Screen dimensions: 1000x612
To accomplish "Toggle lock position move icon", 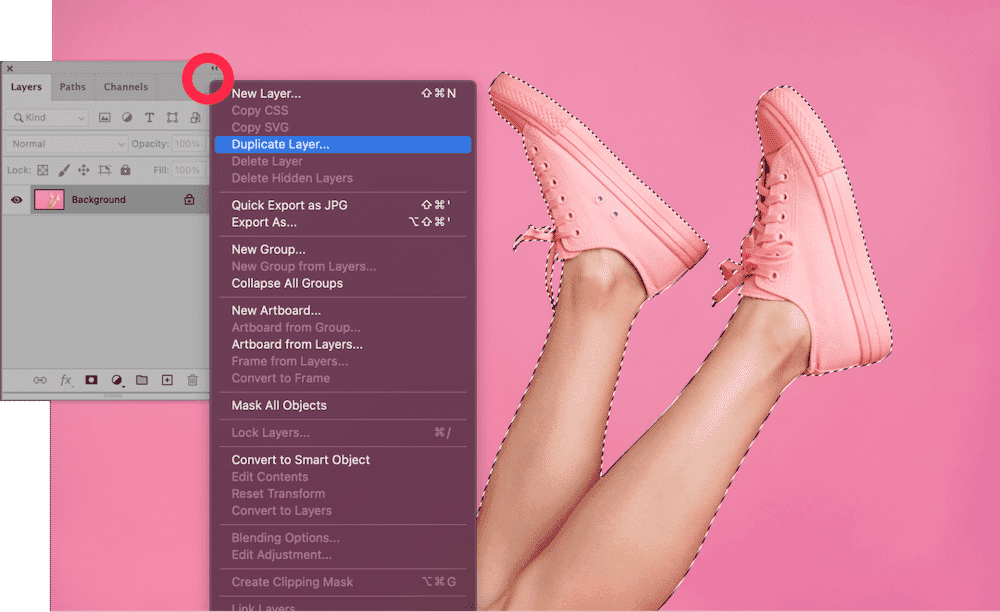I will coord(84,171).
